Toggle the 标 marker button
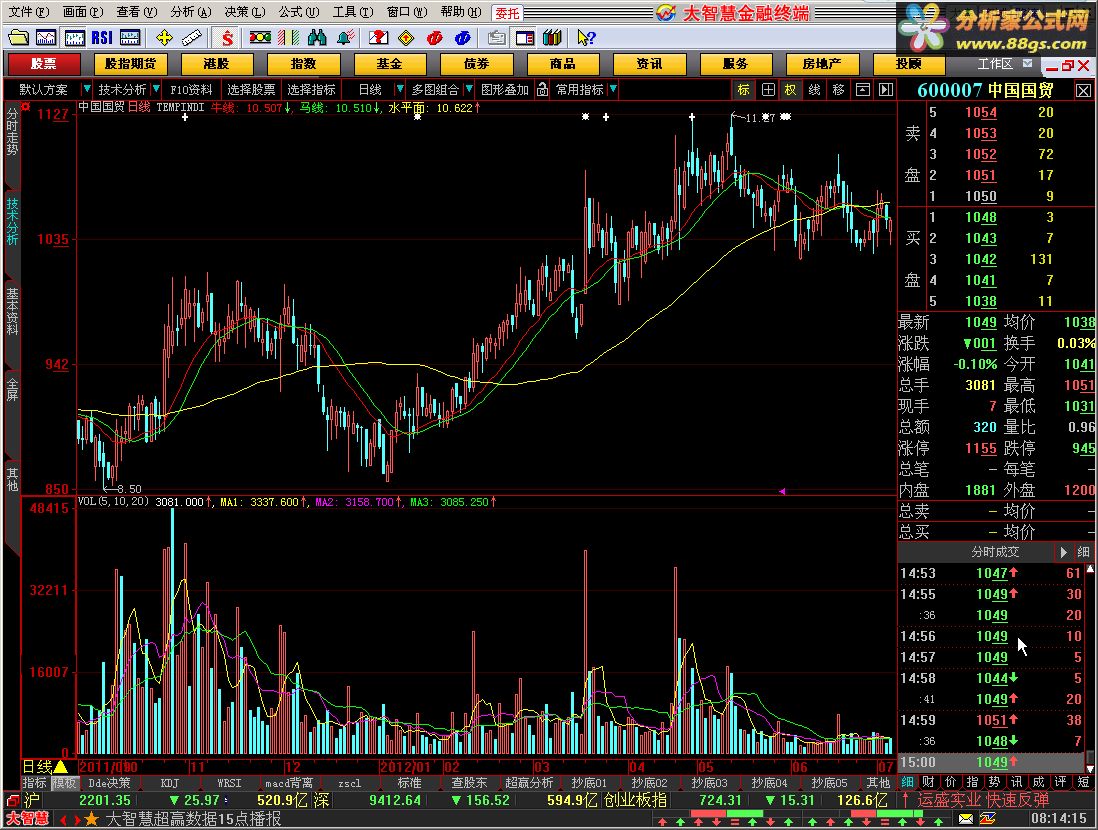The width and height of the screenshot is (1098, 830). (744, 90)
